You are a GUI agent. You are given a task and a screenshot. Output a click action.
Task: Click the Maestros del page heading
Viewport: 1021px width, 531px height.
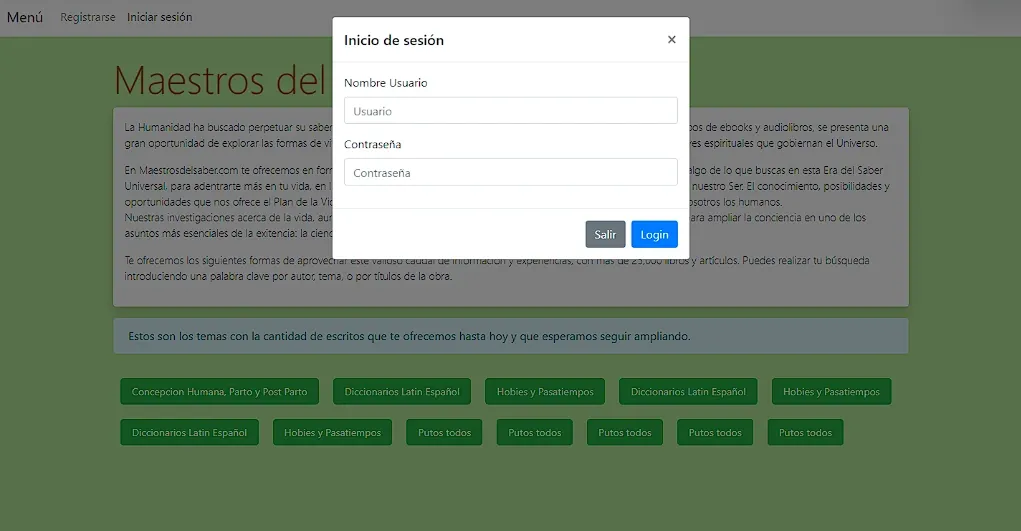click(221, 80)
